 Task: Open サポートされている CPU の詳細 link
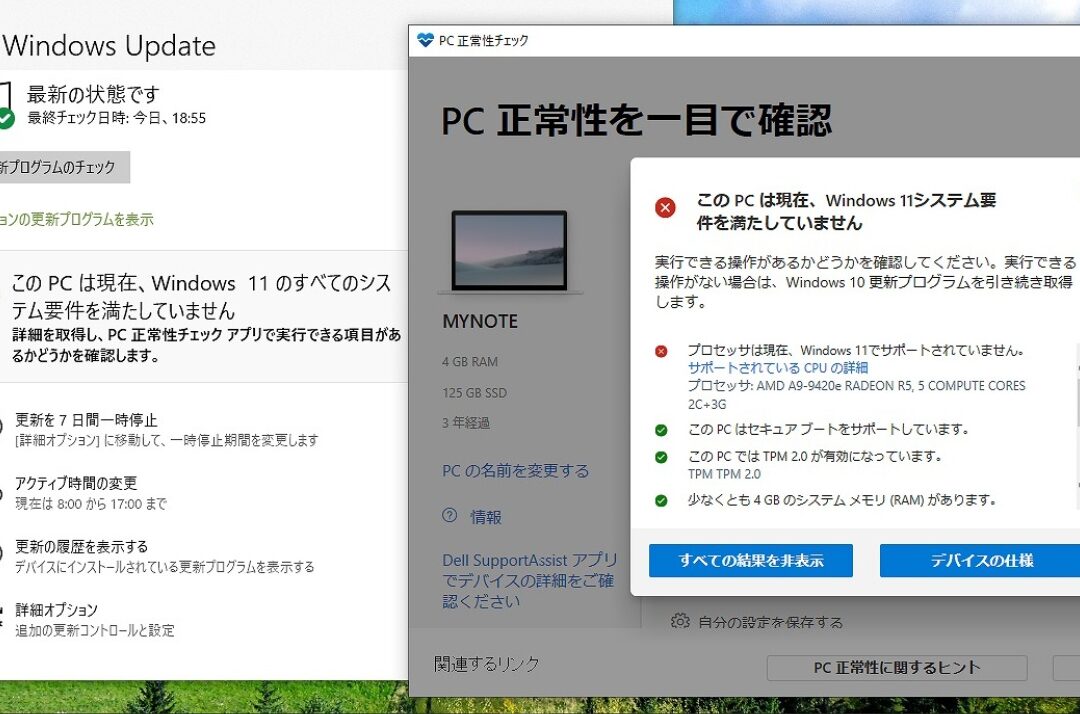pyautogui.click(x=778, y=368)
